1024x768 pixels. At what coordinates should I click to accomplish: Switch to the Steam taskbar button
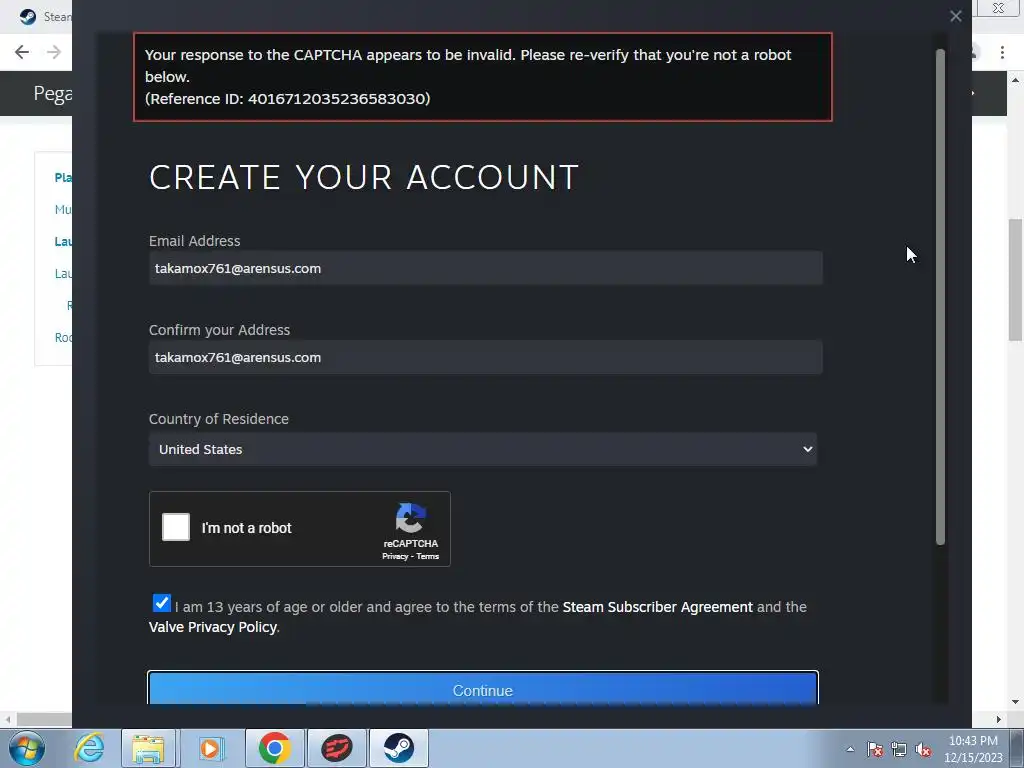click(x=398, y=748)
